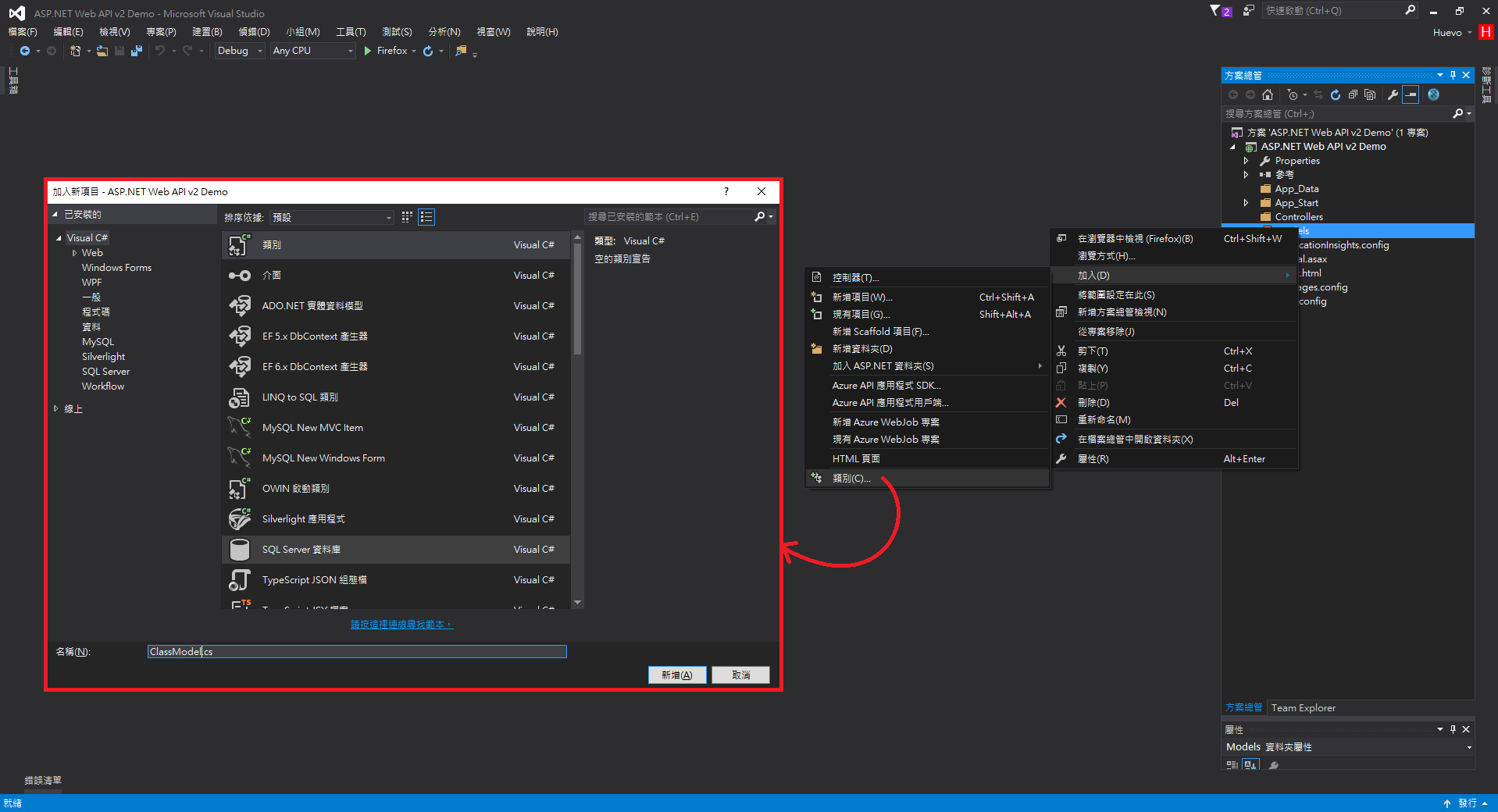The height and width of the screenshot is (812, 1498).
Task: Switch template list to medium icons list view
Action: 426,216
